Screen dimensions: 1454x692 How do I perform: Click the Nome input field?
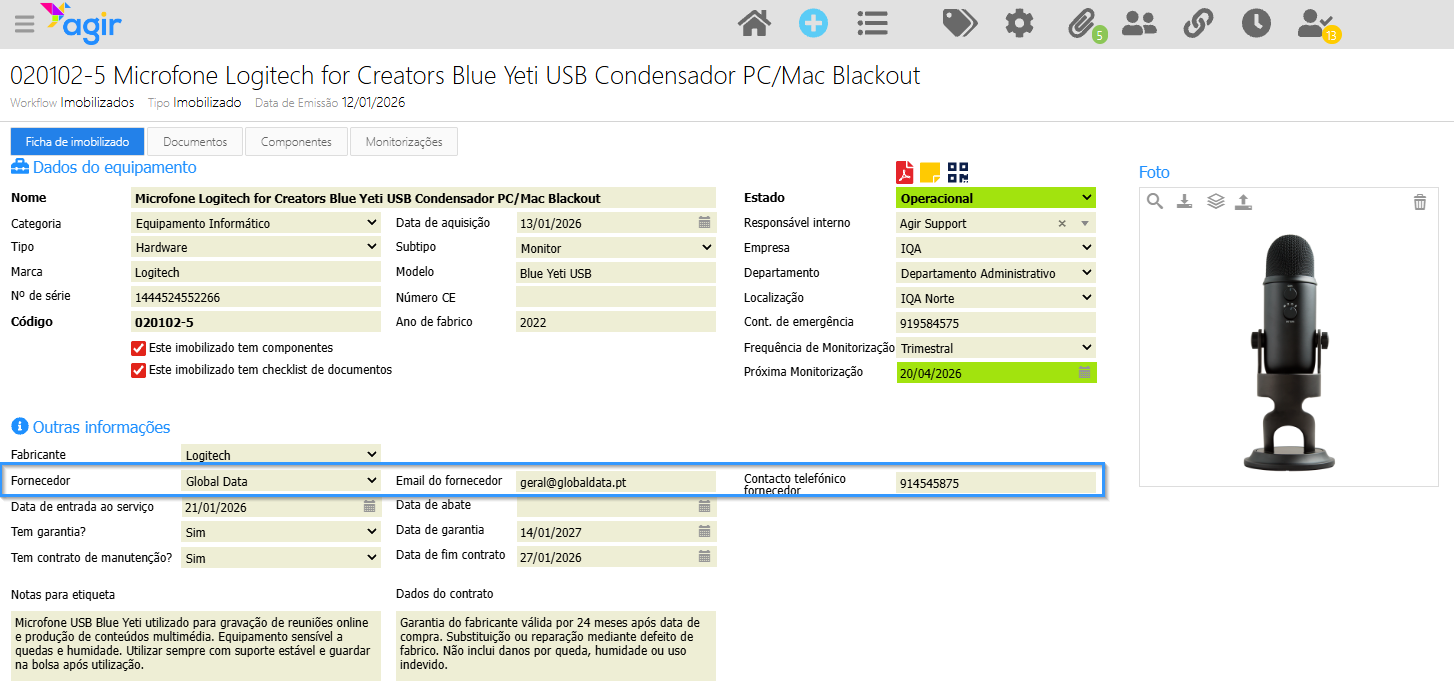click(x=424, y=198)
